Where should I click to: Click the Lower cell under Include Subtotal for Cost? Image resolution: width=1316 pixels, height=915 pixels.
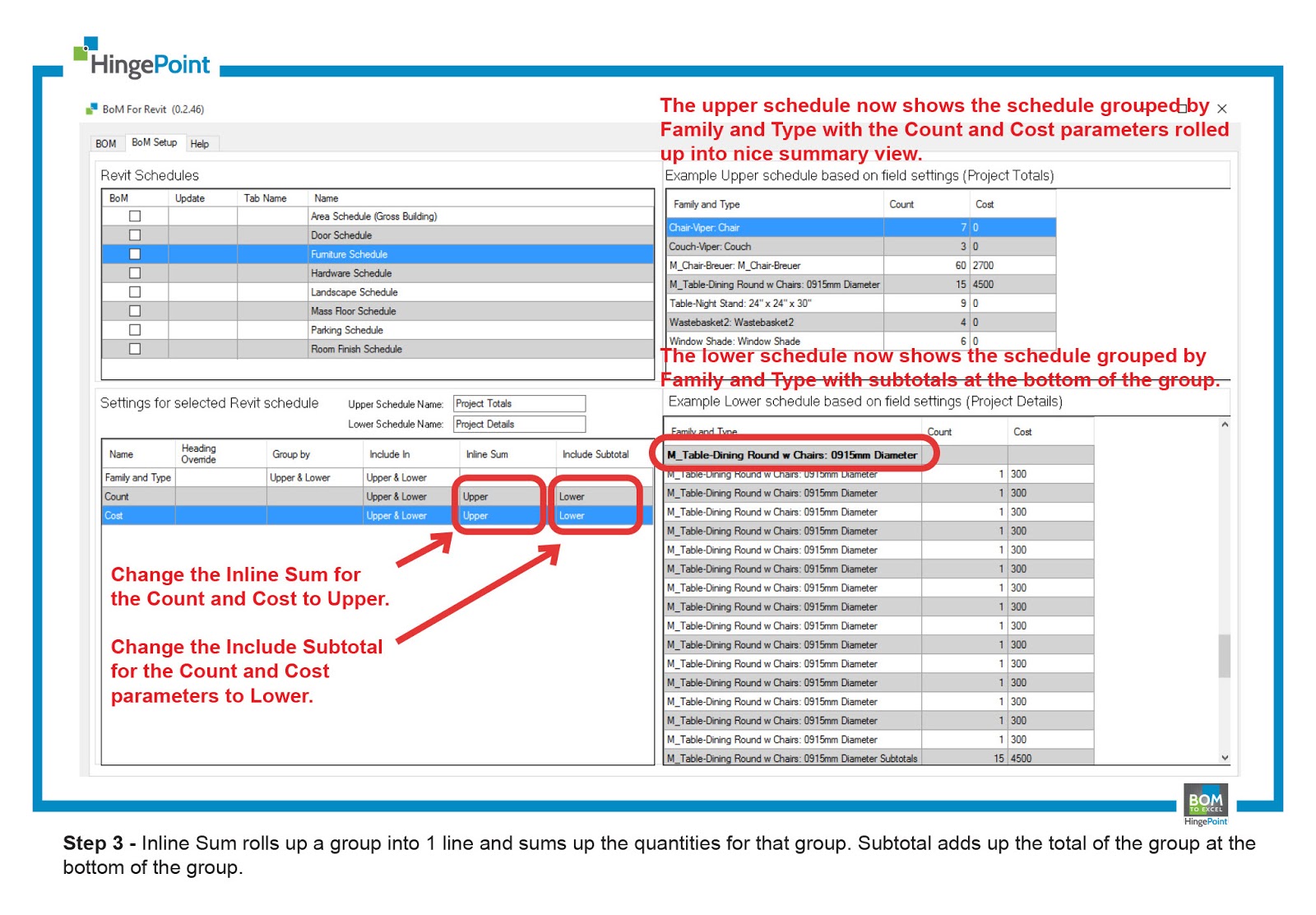click(595, 515)
